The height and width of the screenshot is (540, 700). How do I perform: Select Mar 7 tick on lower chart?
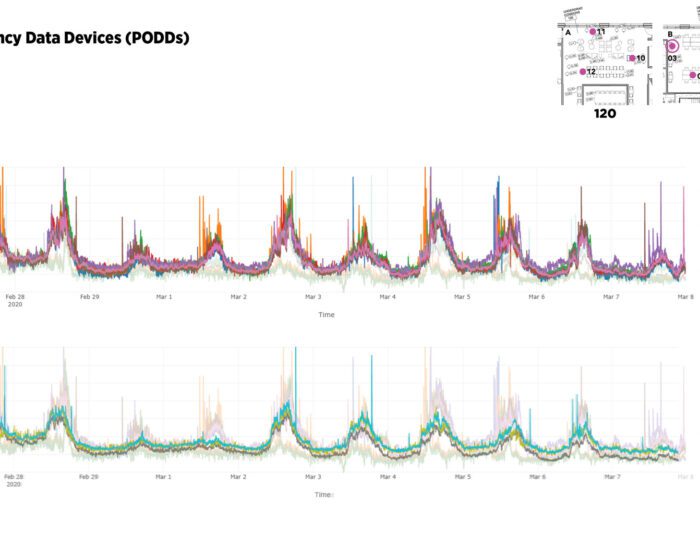click(x=611, y=477)
